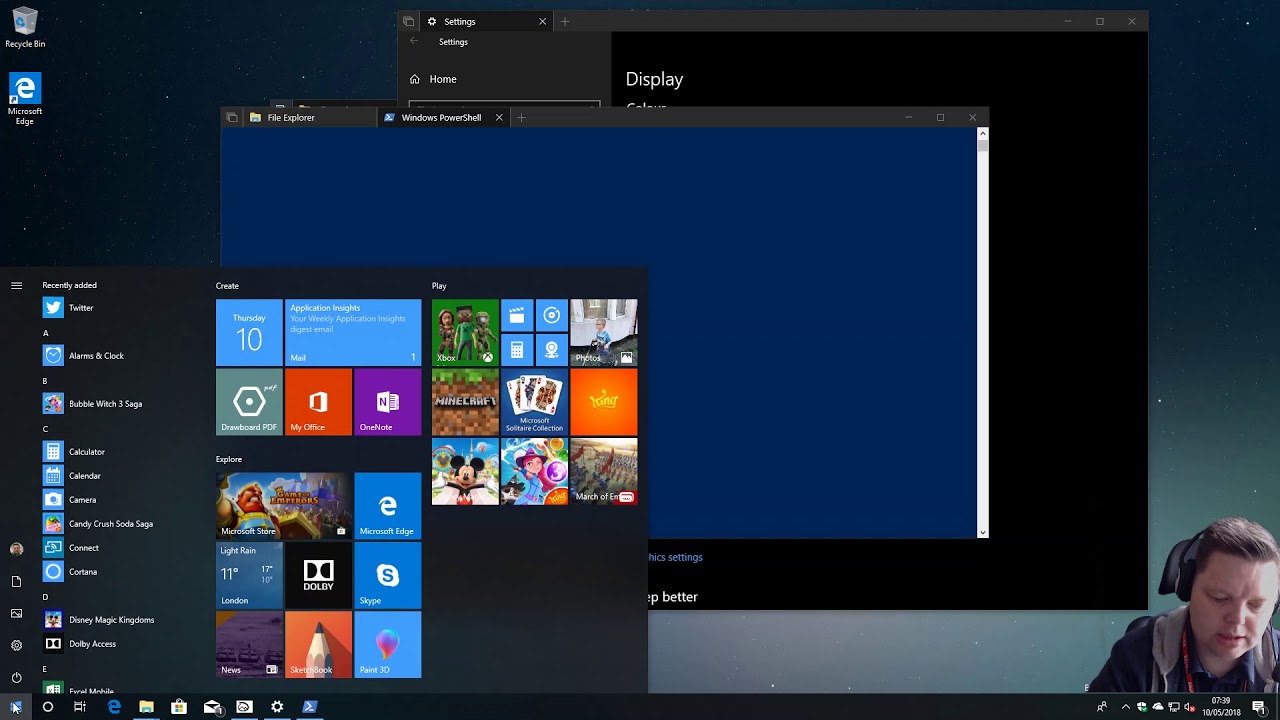This screenshot has height=720, width=1280.
Task: Open the Calculator small tile
Action: pos(517,350)
